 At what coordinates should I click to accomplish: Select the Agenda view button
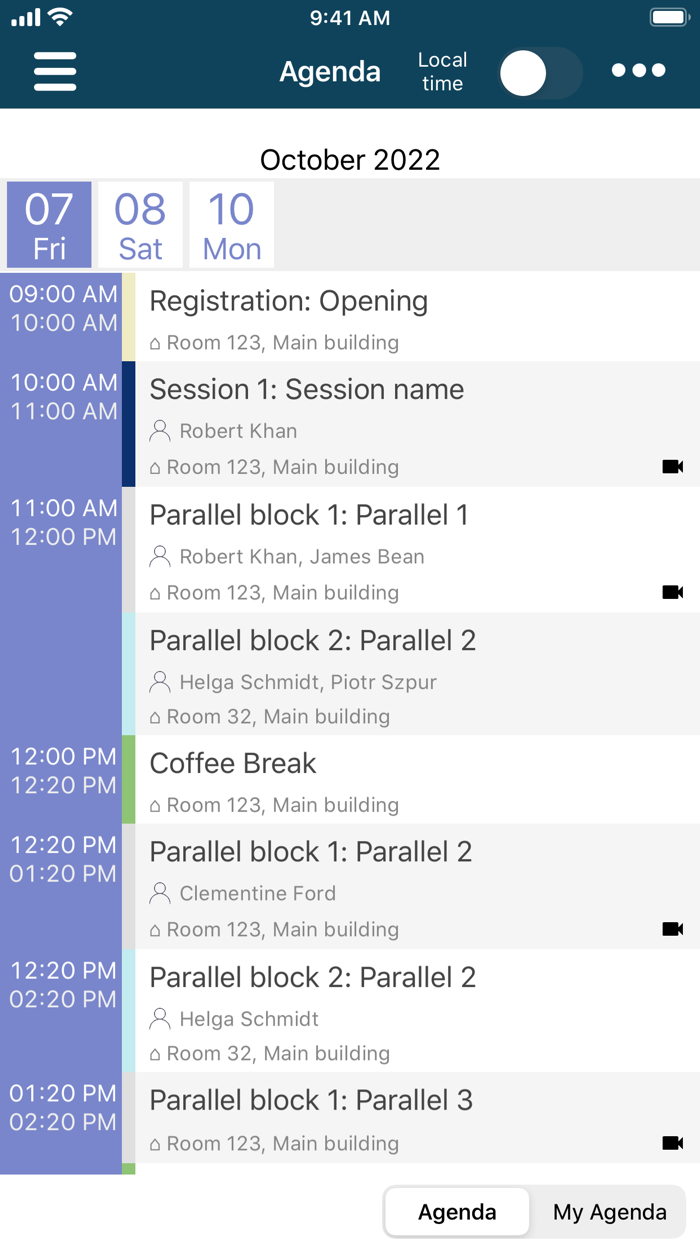coord(456,1211)
